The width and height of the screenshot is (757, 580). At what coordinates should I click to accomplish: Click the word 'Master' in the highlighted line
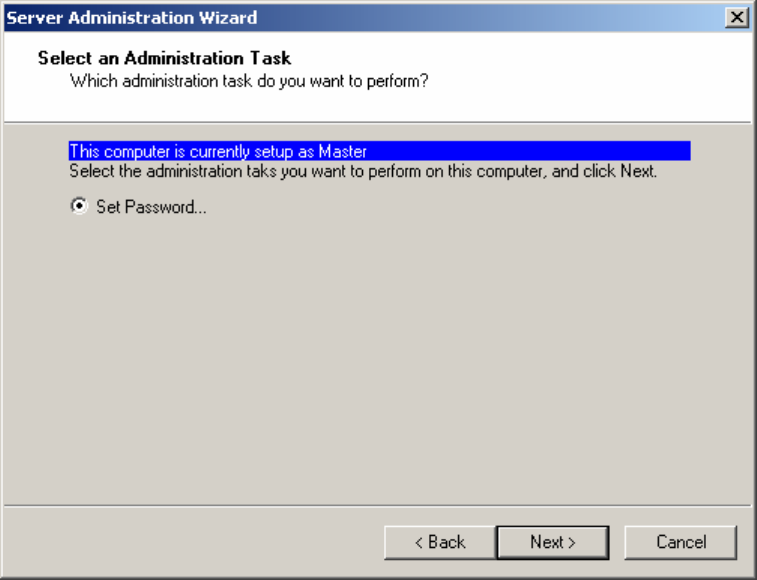click(x=343, y=152)
